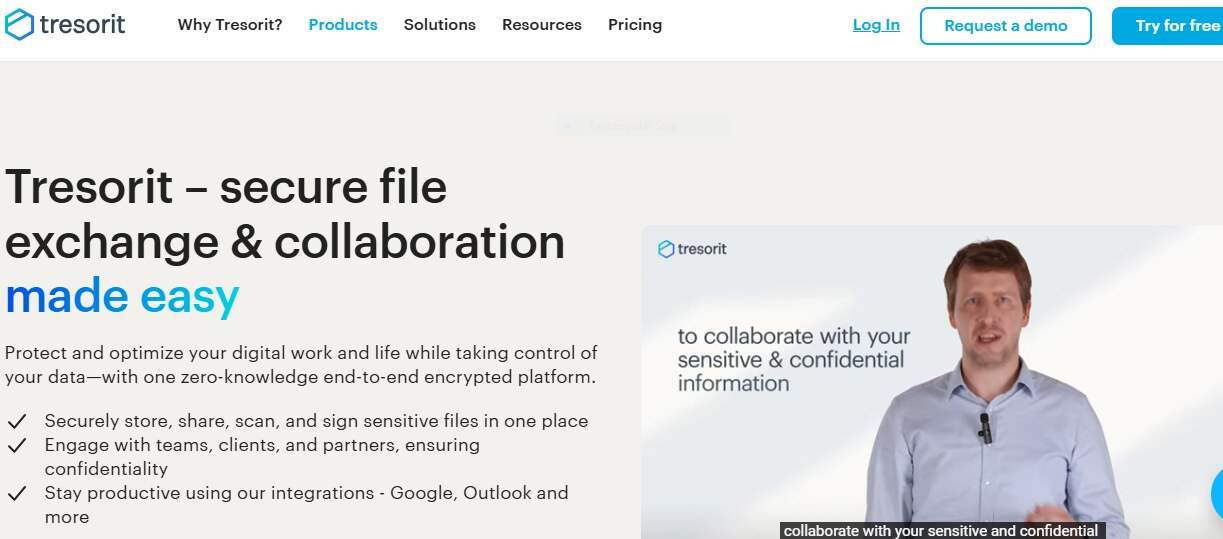Click the 'Engage with teams, clients, and partners' line
This screenshot has height=539, width=1223.
(262, 457)
